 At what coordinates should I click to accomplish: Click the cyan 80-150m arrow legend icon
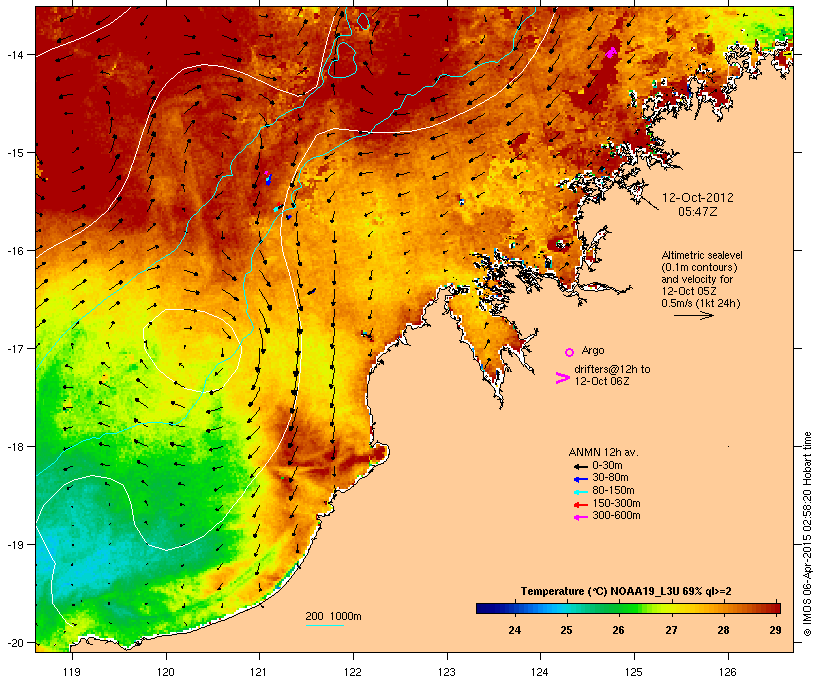click(580, 492)
